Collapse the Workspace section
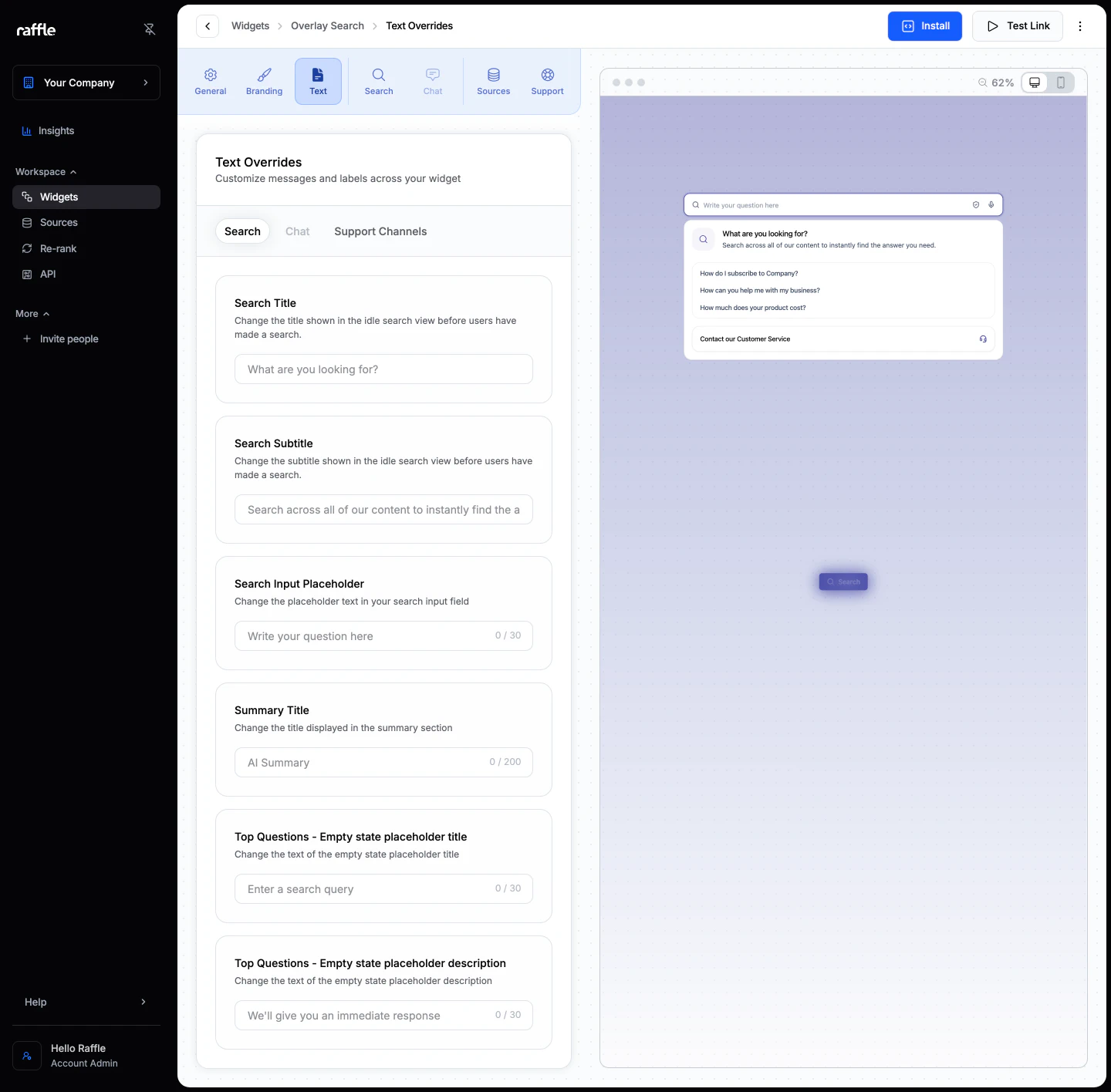Viewport: 1111px width, 1092px height. (46, 172)
